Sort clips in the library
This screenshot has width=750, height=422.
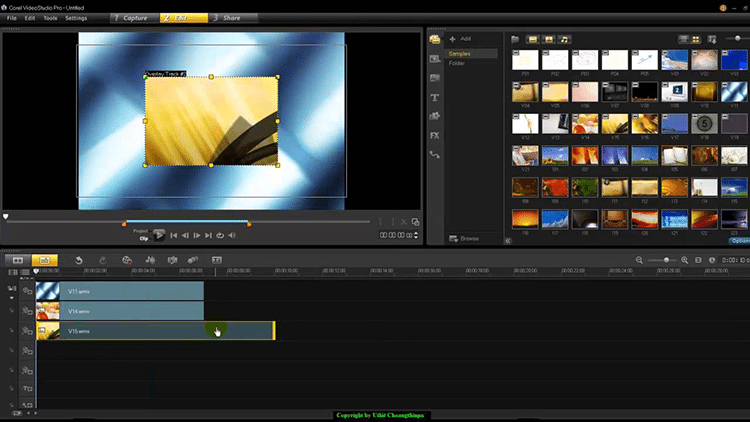[x=712, y=39]
